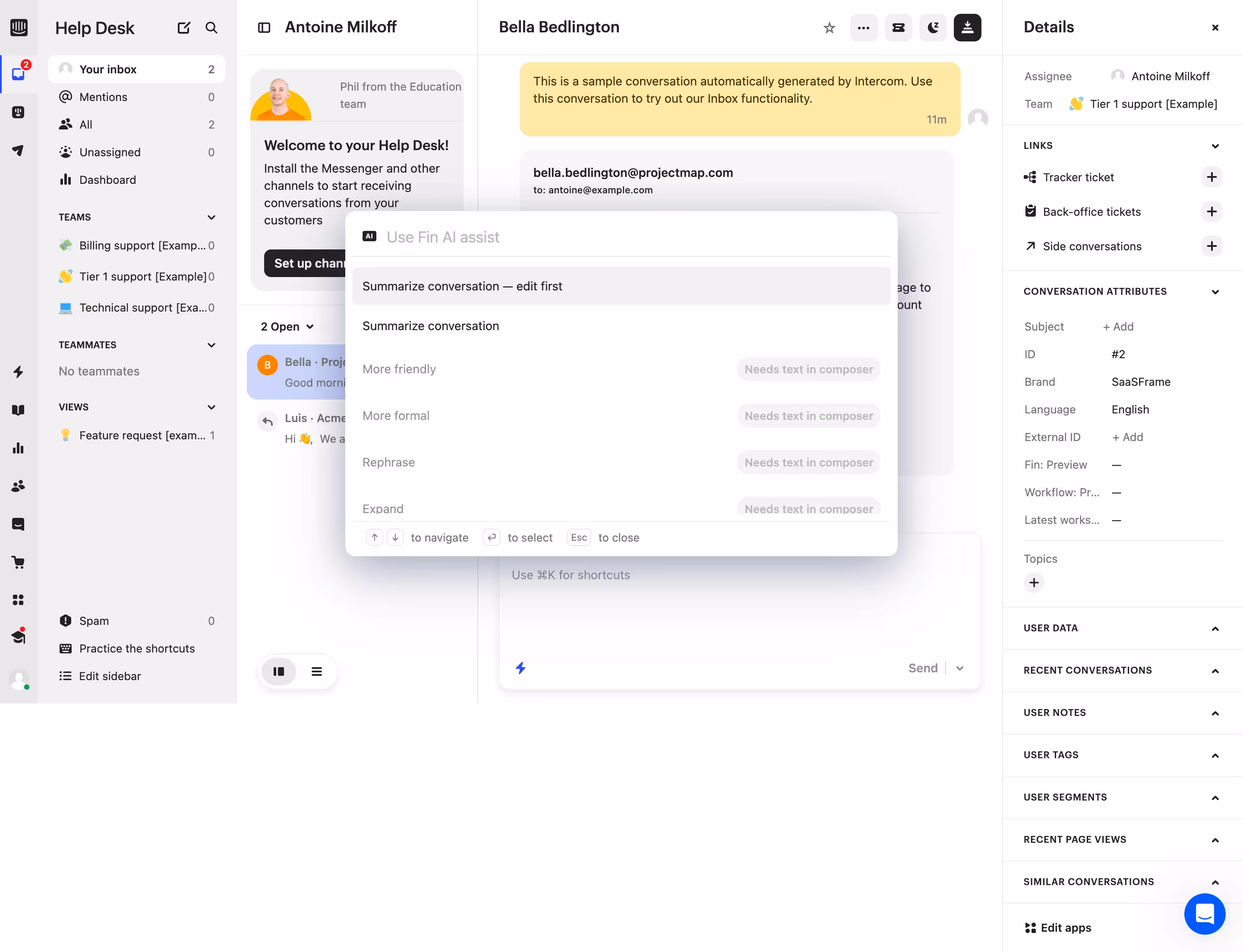Open the conversation more options ellipsis menu
Screen dimensions: 1243x952
pos(863,27)
